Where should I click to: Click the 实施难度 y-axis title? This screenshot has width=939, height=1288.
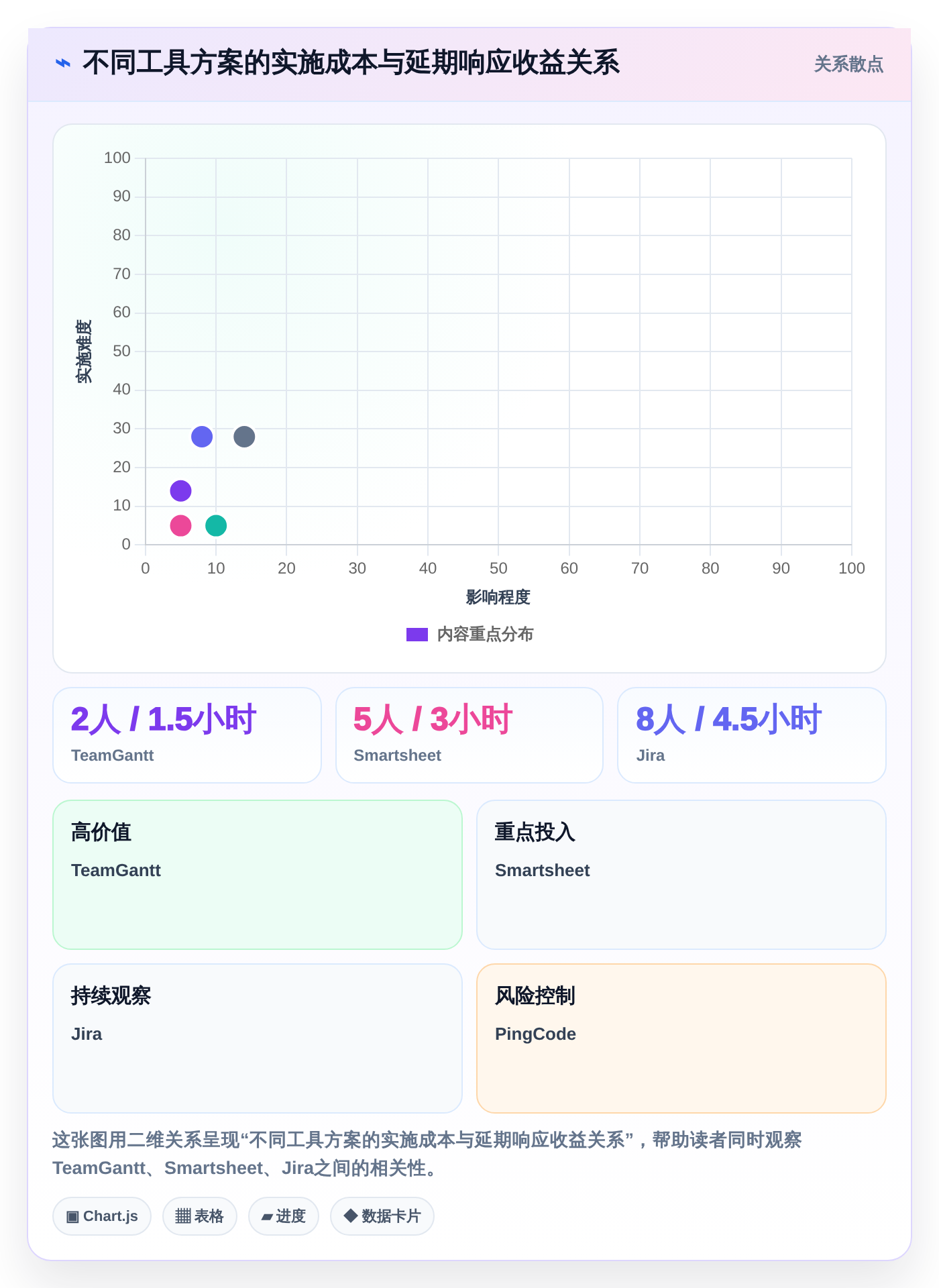(84, 352)
